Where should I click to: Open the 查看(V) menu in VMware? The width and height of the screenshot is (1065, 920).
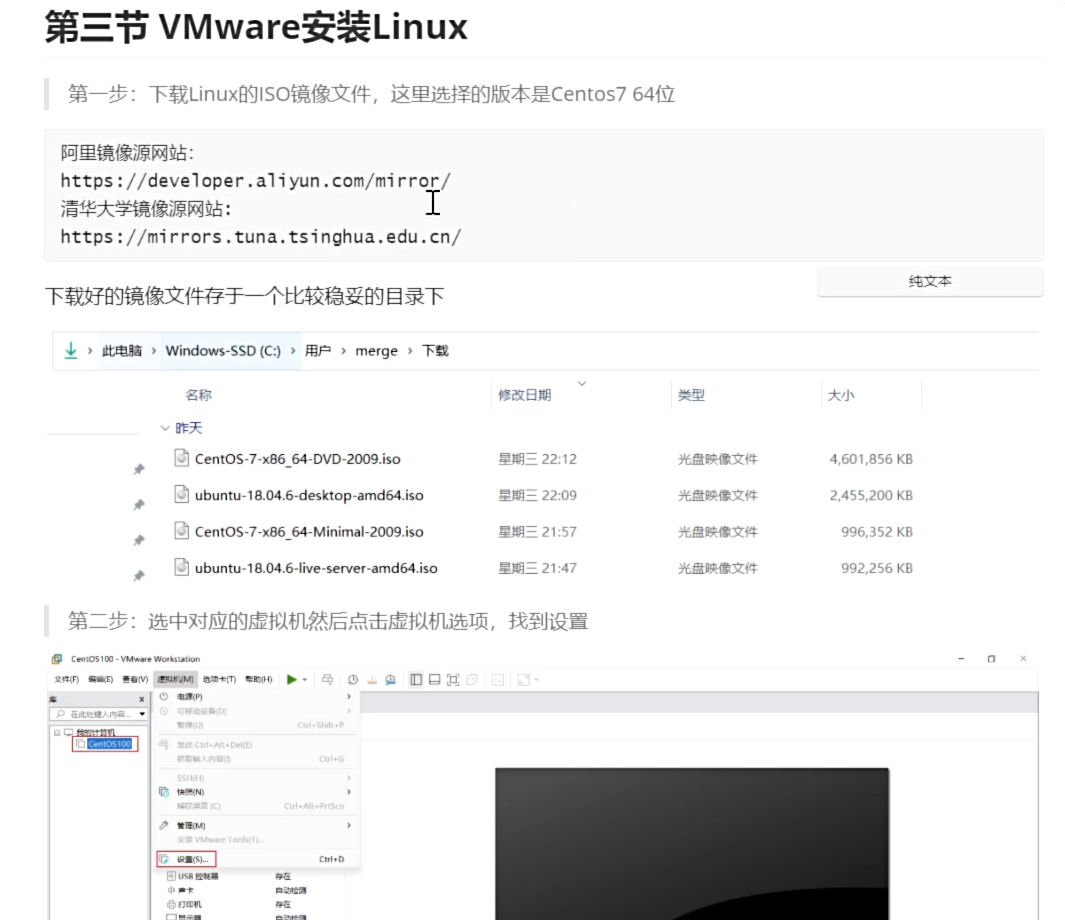(x=135, y=680)
